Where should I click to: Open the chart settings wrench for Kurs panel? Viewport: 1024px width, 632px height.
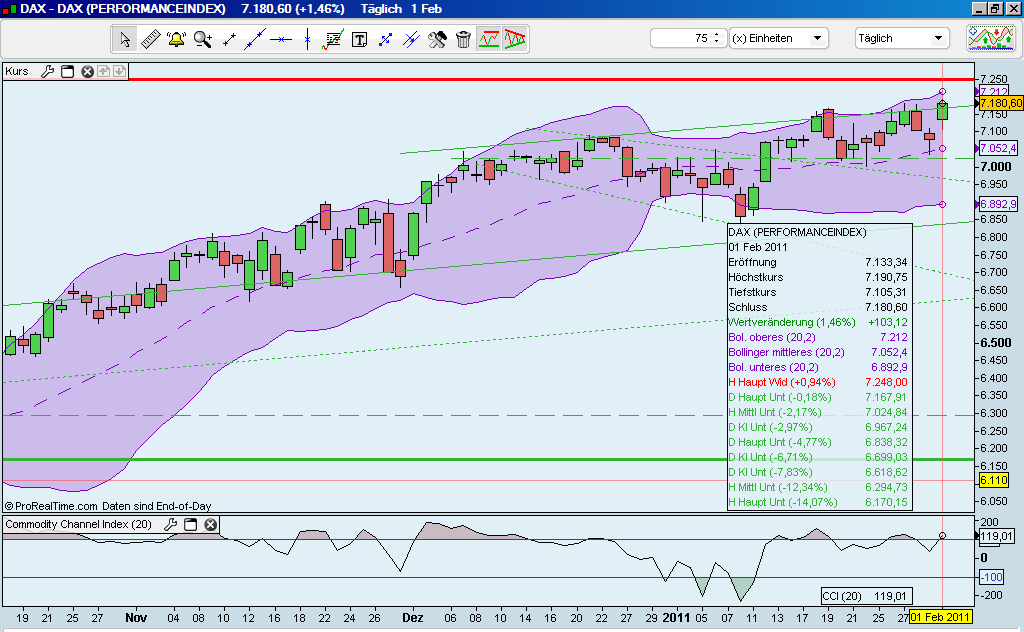(48, 71)
